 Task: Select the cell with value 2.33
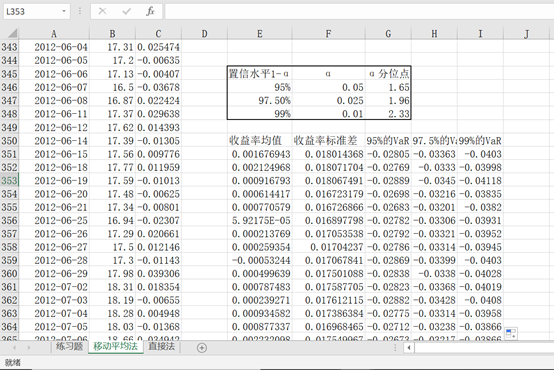pos(388,114)
